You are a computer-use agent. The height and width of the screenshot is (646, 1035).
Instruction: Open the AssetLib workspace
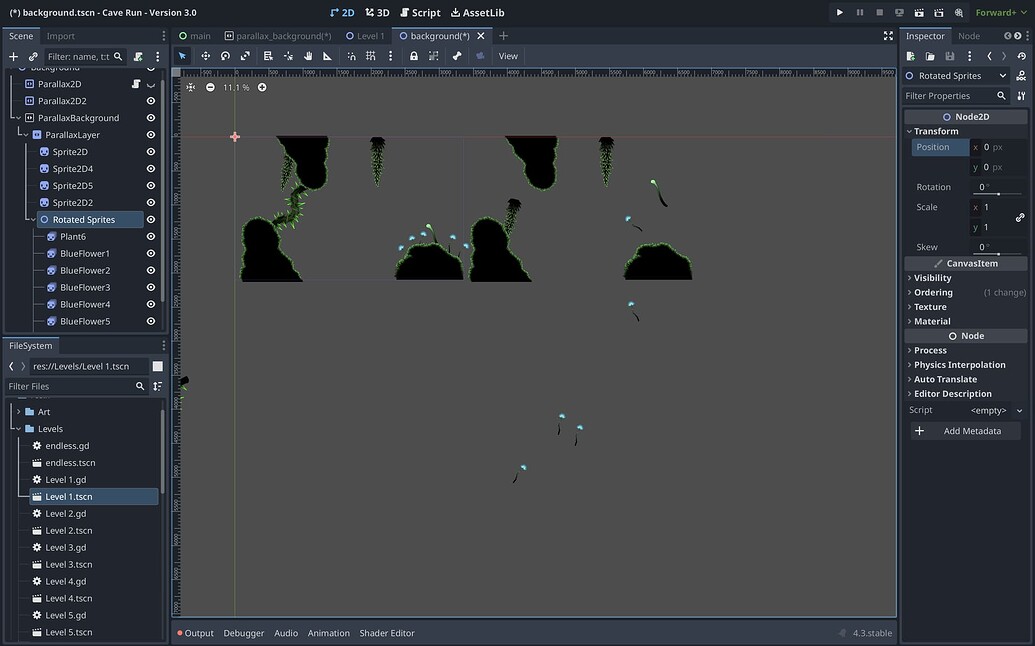[x=477, y=13]
